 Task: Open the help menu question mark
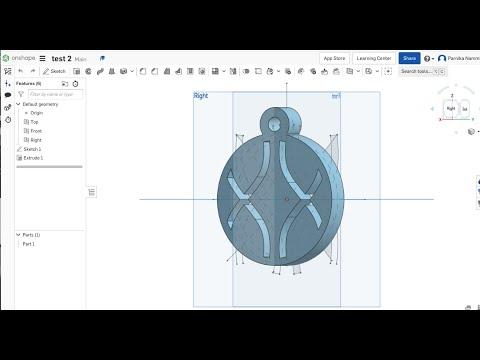click(429, 59)
